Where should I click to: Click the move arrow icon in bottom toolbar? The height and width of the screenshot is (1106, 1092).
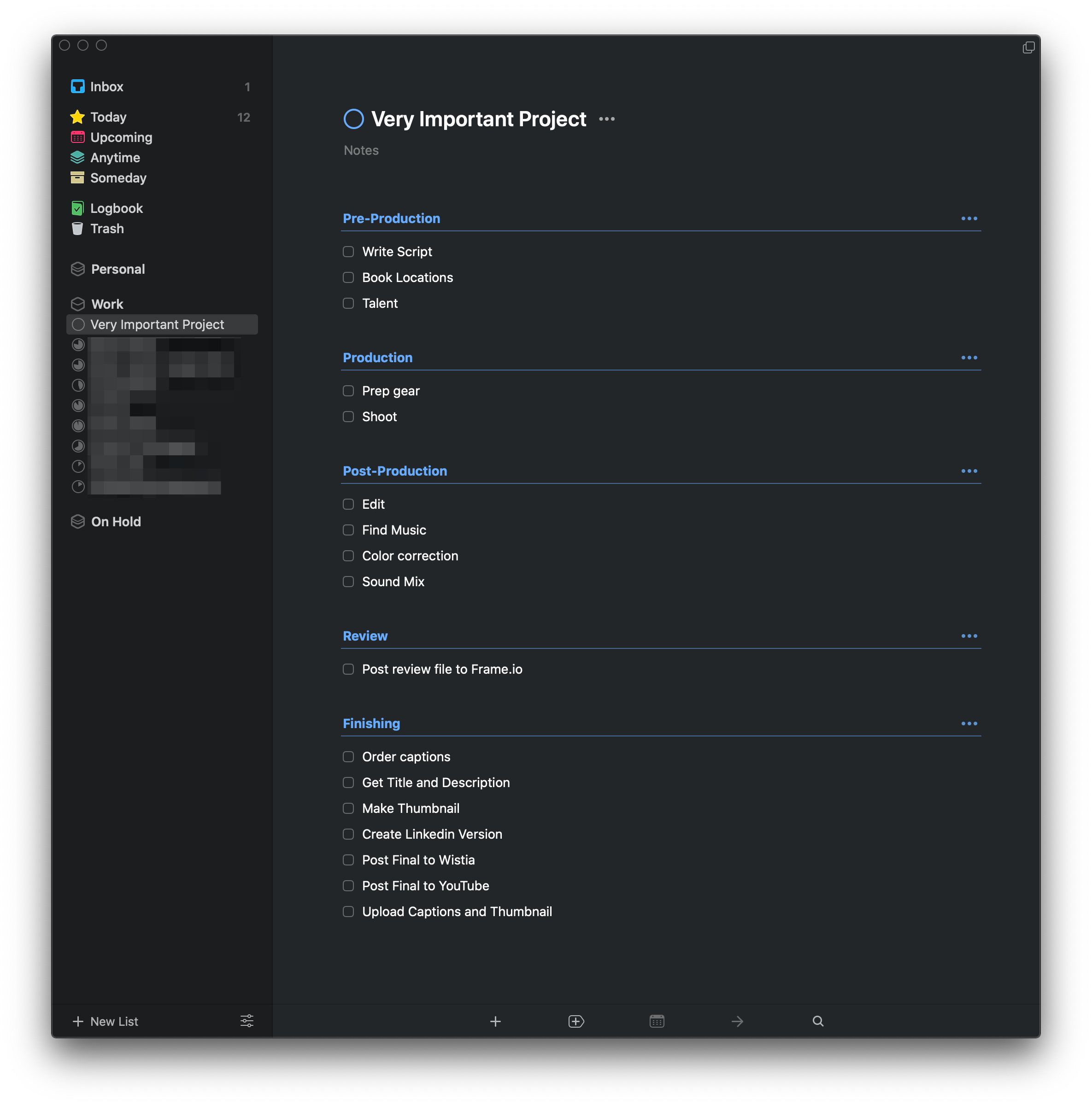tap(737, 1021)
